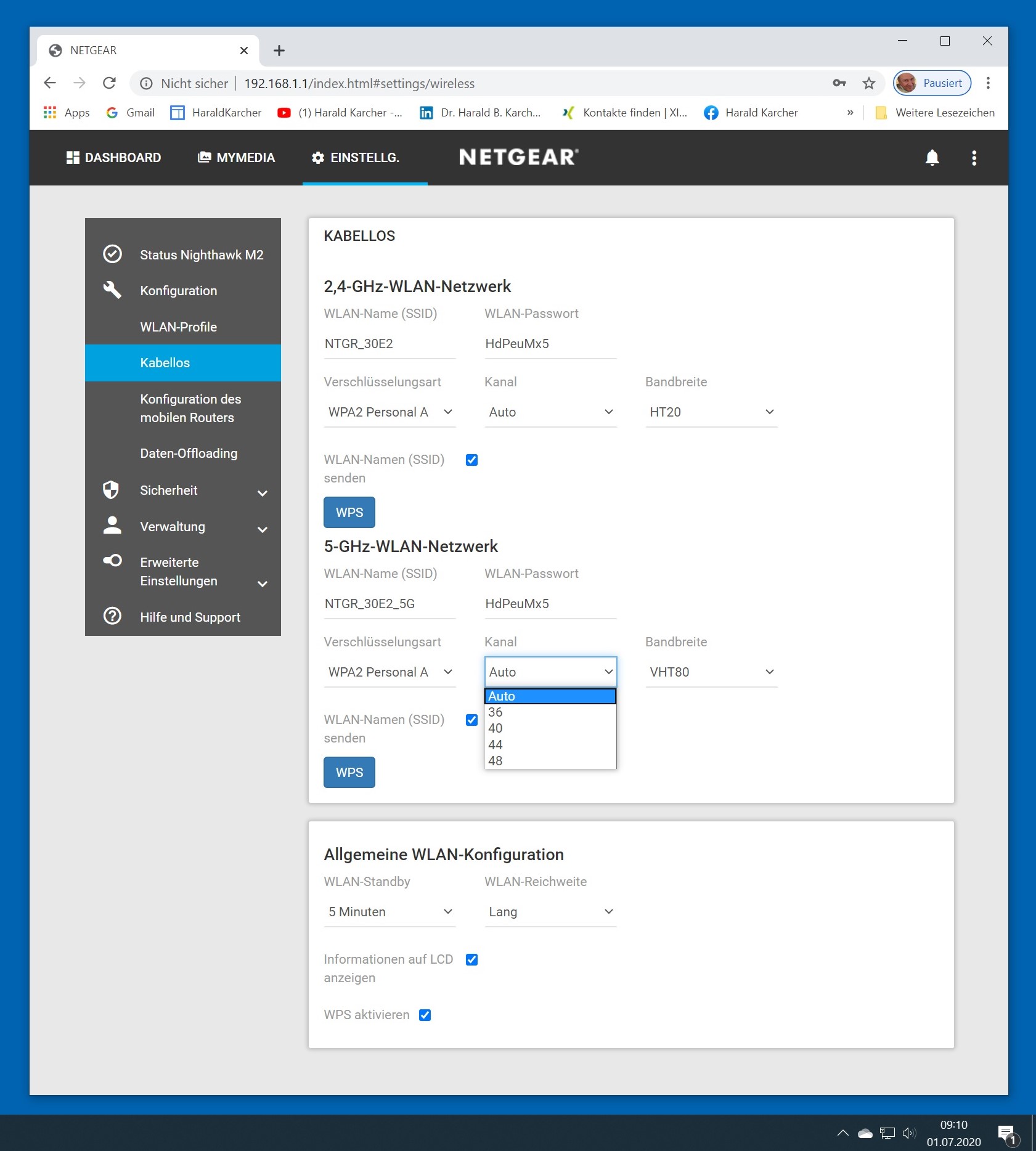This screenshot has width=1036, height=1151.
Task: Open the WLAN-Standby 5 Minuten dropdown
Action: 390,912
